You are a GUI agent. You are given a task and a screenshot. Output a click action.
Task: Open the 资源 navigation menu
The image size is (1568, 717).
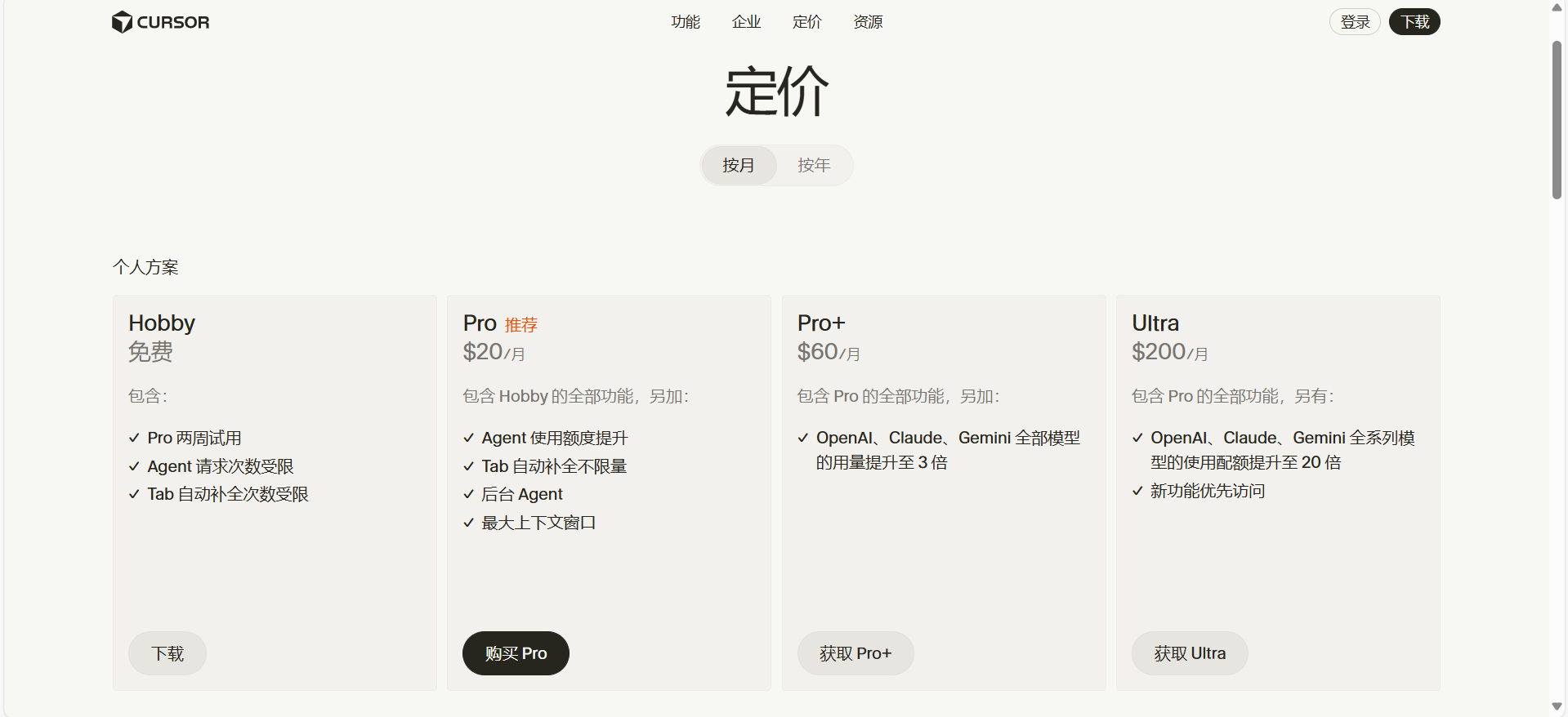tap(868, 22)
